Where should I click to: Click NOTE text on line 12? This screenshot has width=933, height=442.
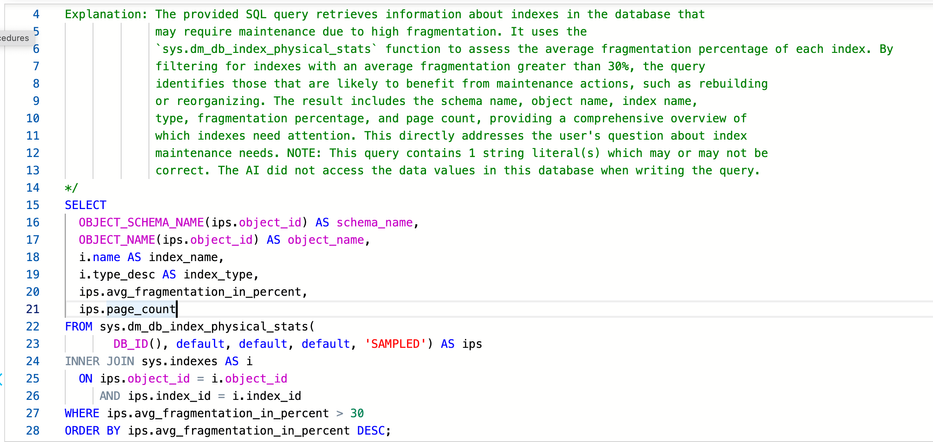(x=300, y=153)
